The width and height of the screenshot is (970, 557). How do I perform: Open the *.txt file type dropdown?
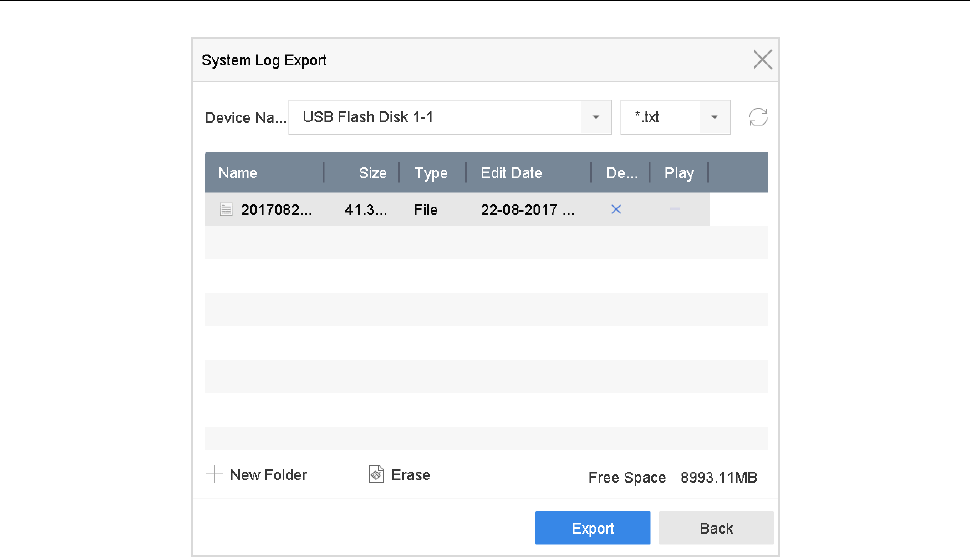[x=714, y=118]
